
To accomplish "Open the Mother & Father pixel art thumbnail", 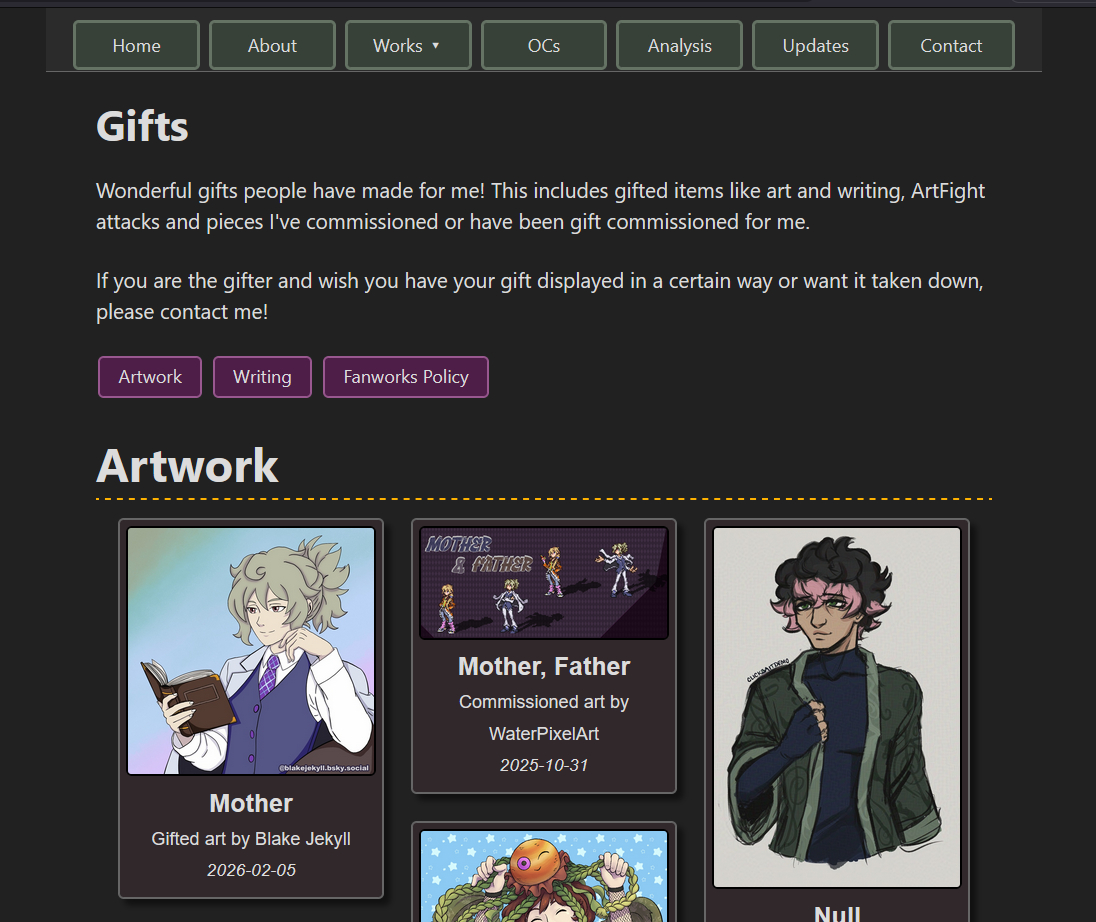I will pos(544,583).
